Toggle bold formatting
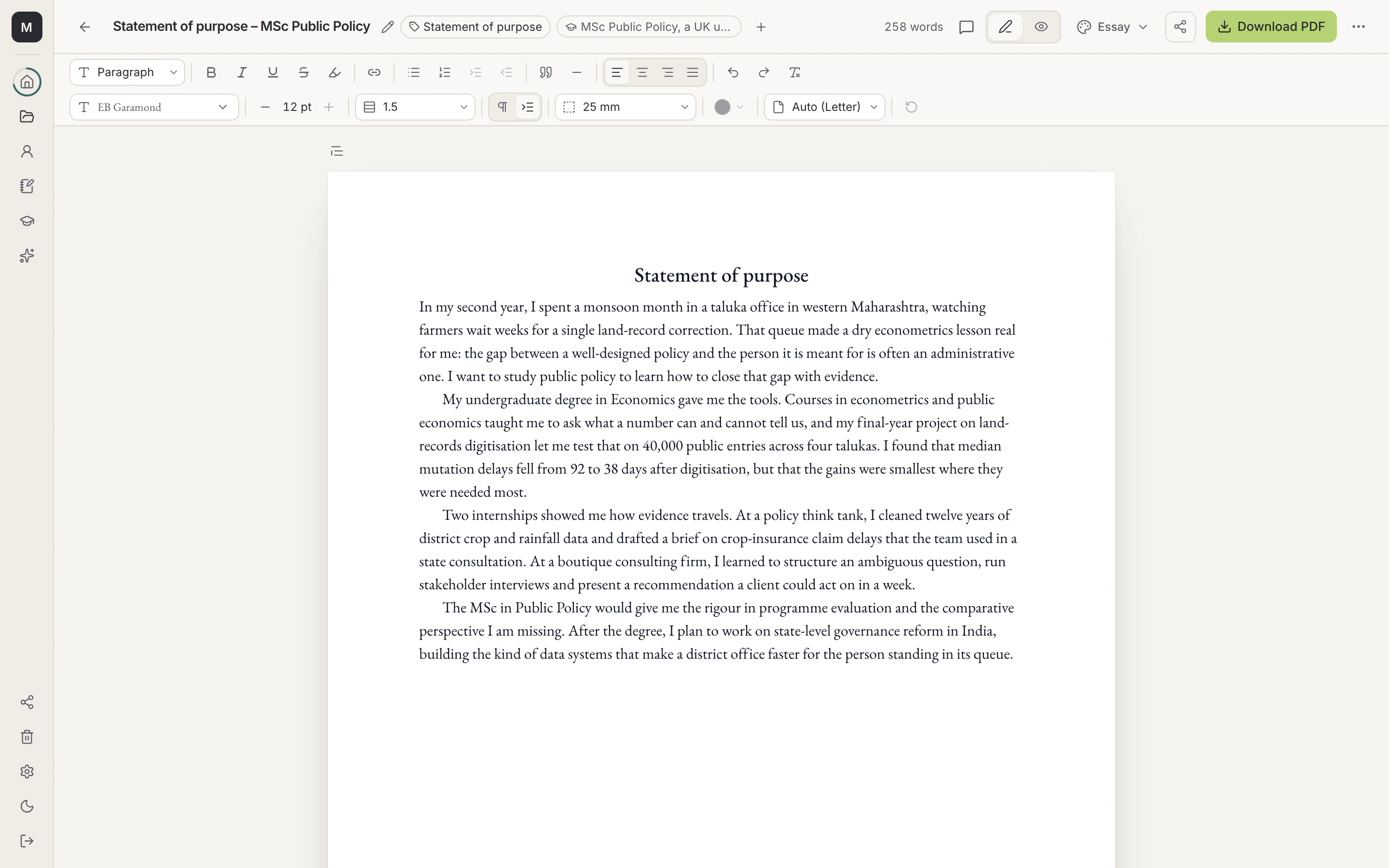 (x=211, y=72)
